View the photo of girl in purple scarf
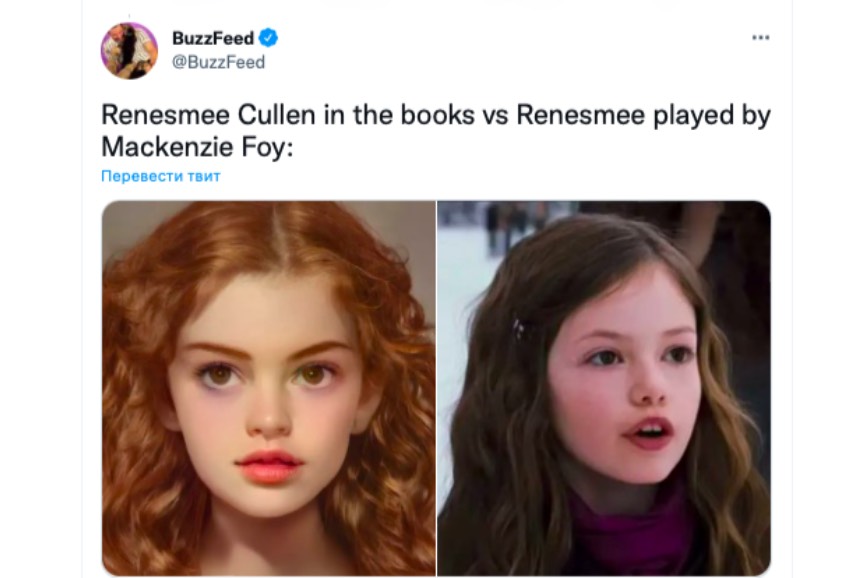The image size is (868, 578). (604, 388)
